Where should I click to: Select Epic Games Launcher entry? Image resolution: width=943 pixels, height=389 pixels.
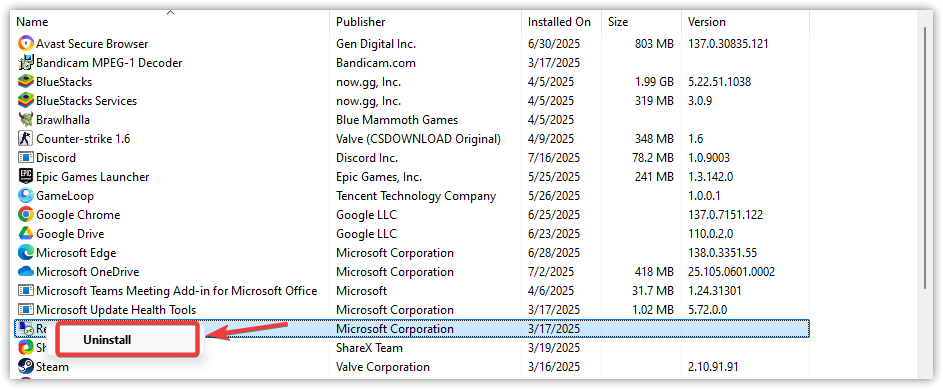click(x=93, y=177)
